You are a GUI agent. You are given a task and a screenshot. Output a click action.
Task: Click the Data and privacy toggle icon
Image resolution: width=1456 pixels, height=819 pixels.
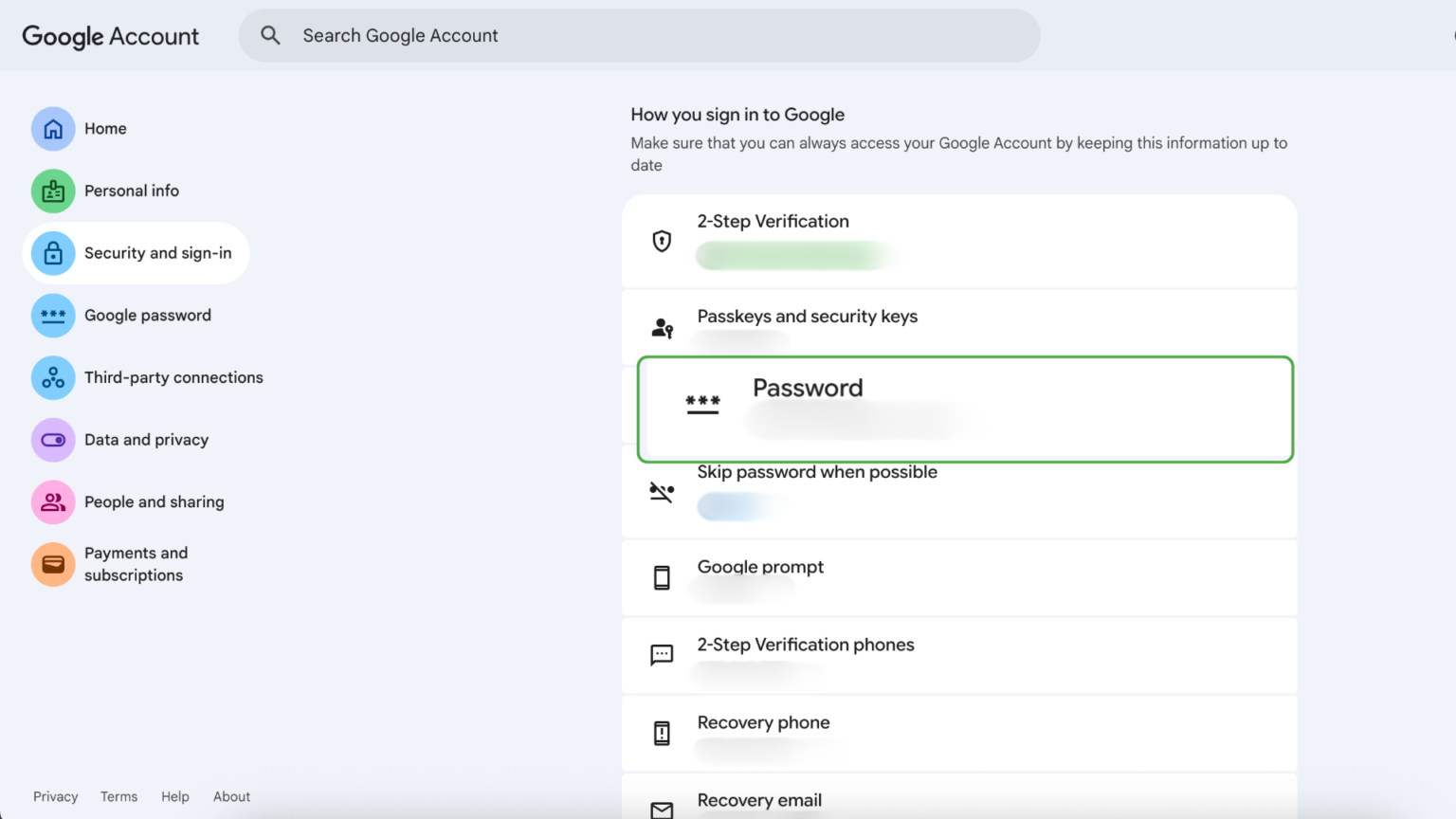pos(53,440)
